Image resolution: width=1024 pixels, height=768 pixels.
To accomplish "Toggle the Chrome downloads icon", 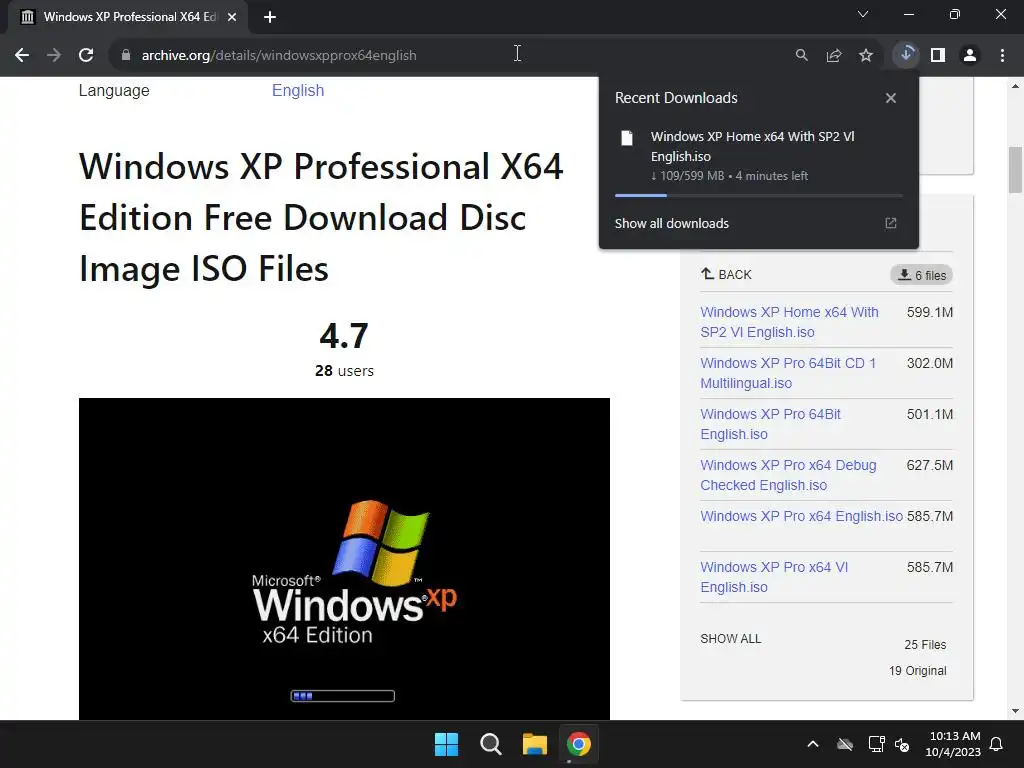I will [x=906, y=55].
